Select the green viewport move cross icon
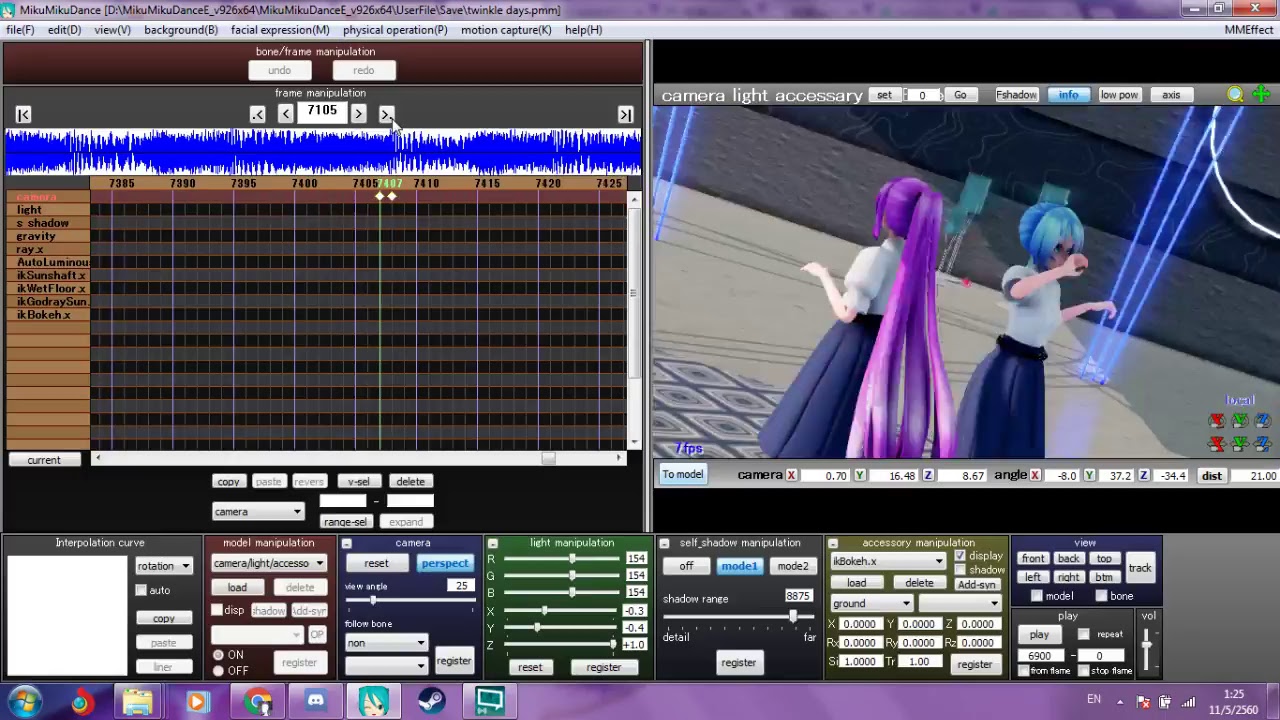The image size is (1280, 720). click(x=1261, y=95)
